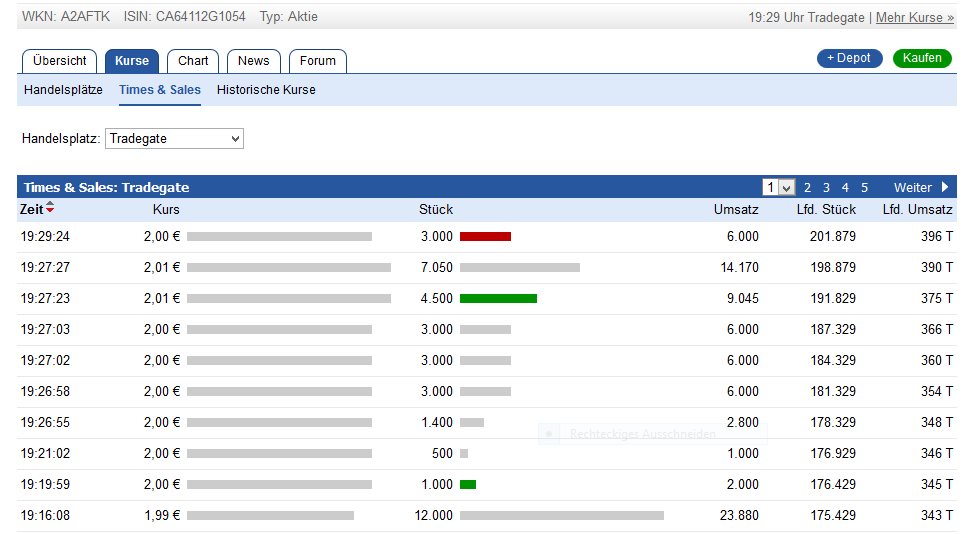Image resolution: width=976 pixels, height=534 pixels.
Task: Click the Lfd. Umsatz column header
Action: [917, 209]
